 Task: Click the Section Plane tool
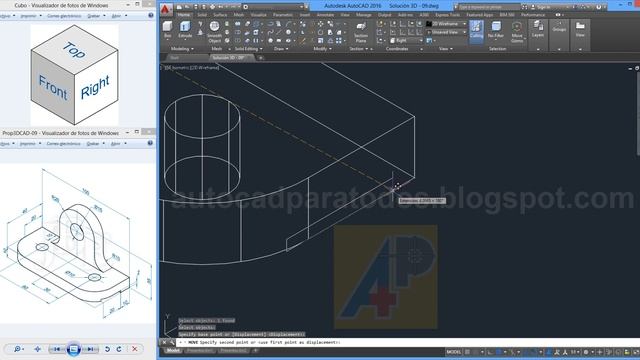click(361, 33)
